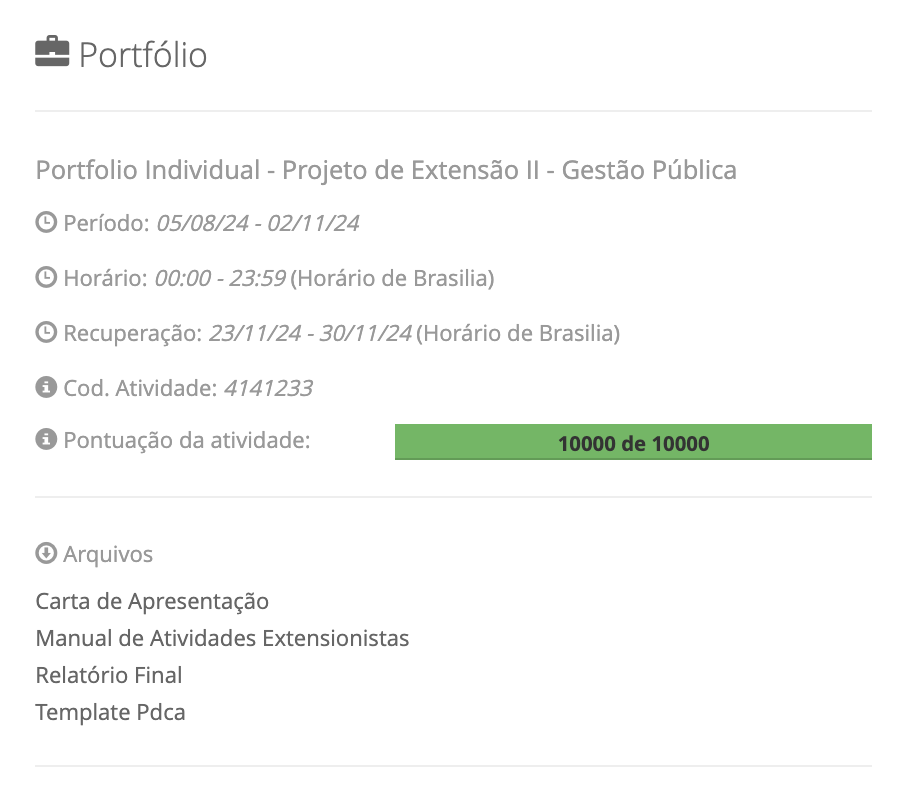Click the period dates 05/08/24 - 02/11/24
898x794 pixels.
[x=257, y=223]
